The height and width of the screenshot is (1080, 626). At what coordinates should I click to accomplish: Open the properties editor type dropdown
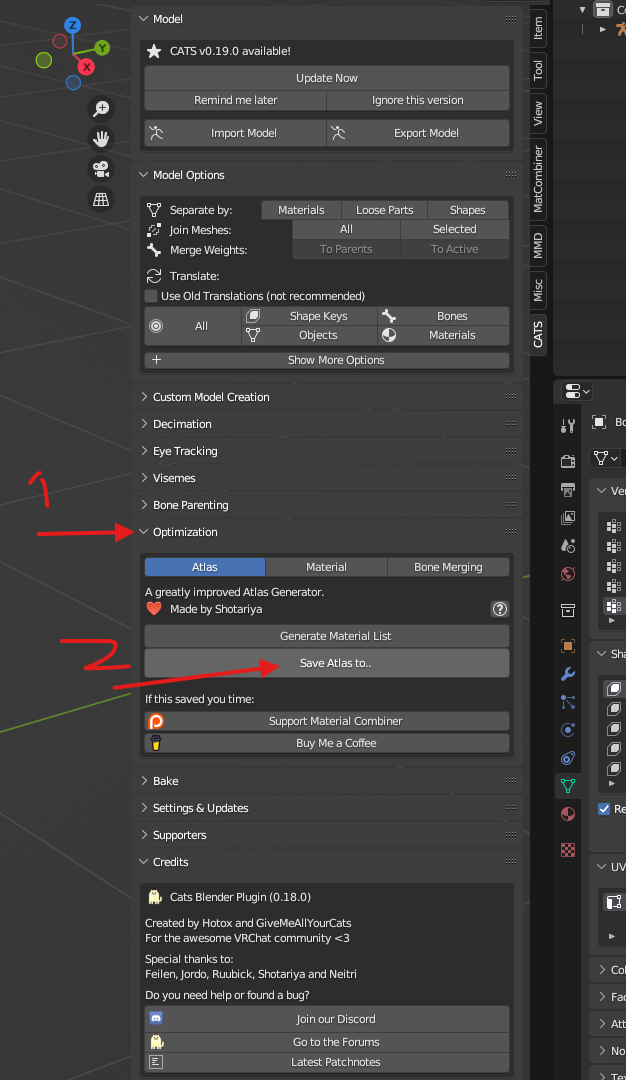[576, 391]
